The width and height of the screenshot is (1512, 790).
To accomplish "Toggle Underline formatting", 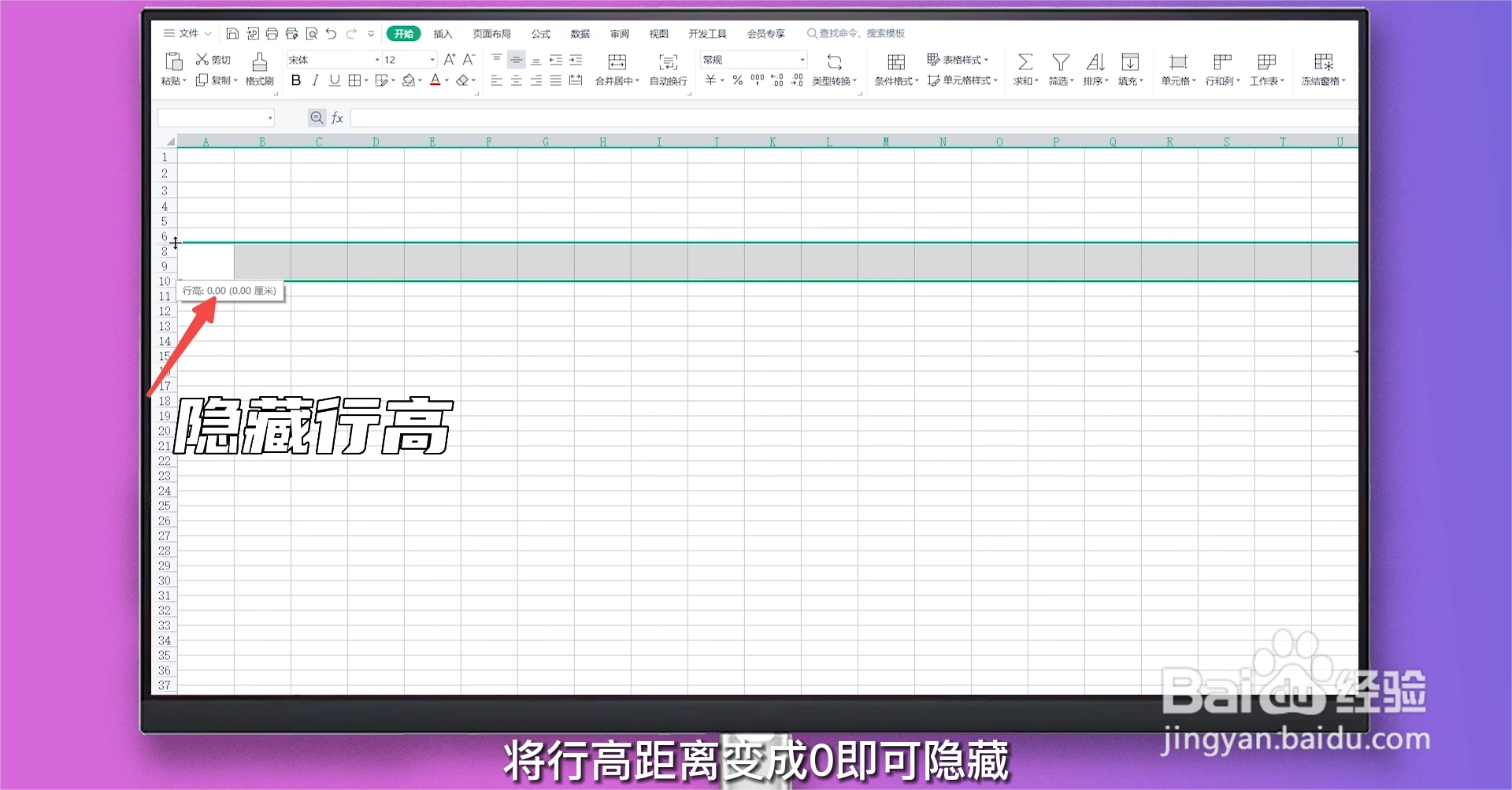I will coord(335,80).
